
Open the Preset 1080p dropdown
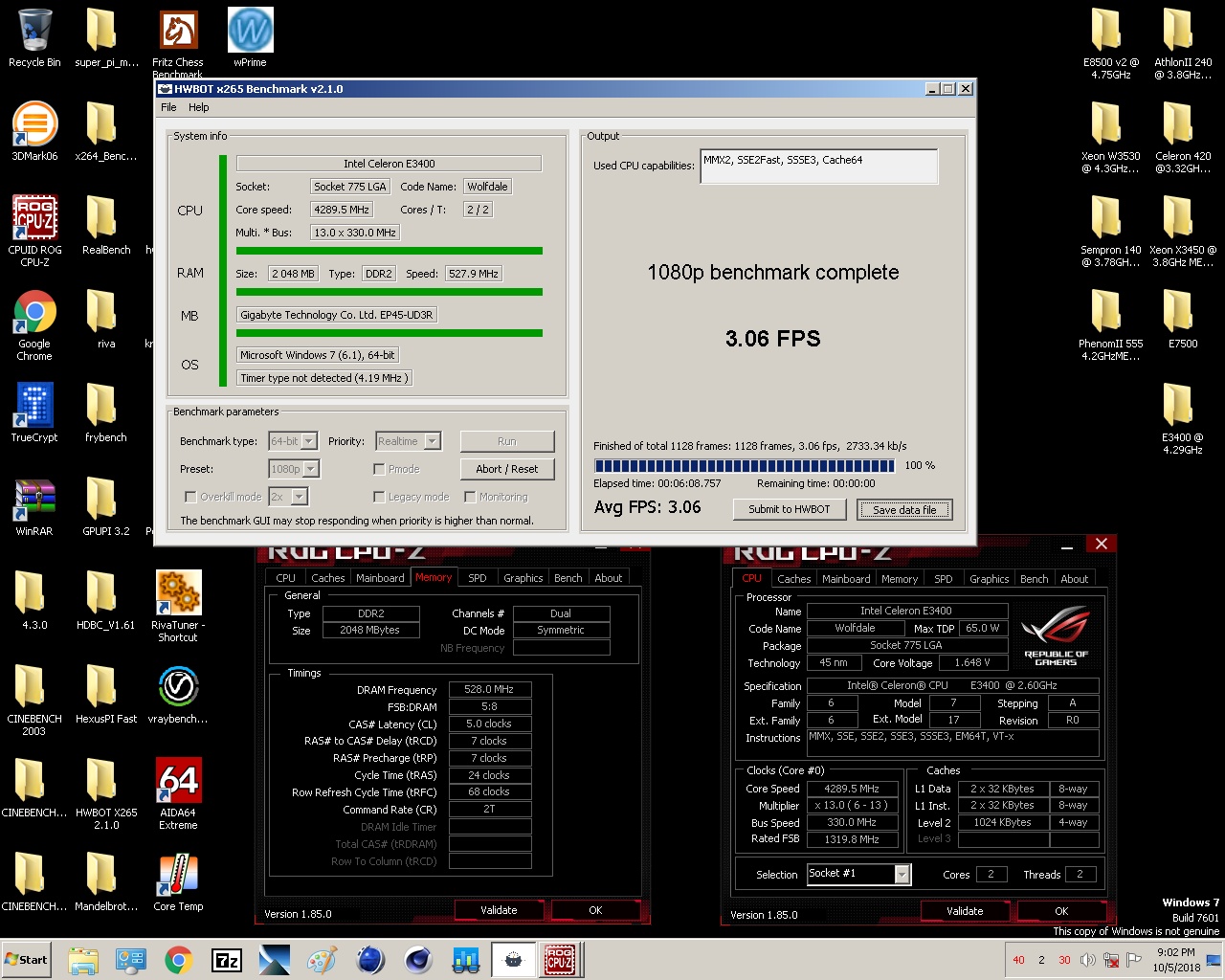click(x=310, y=469)
